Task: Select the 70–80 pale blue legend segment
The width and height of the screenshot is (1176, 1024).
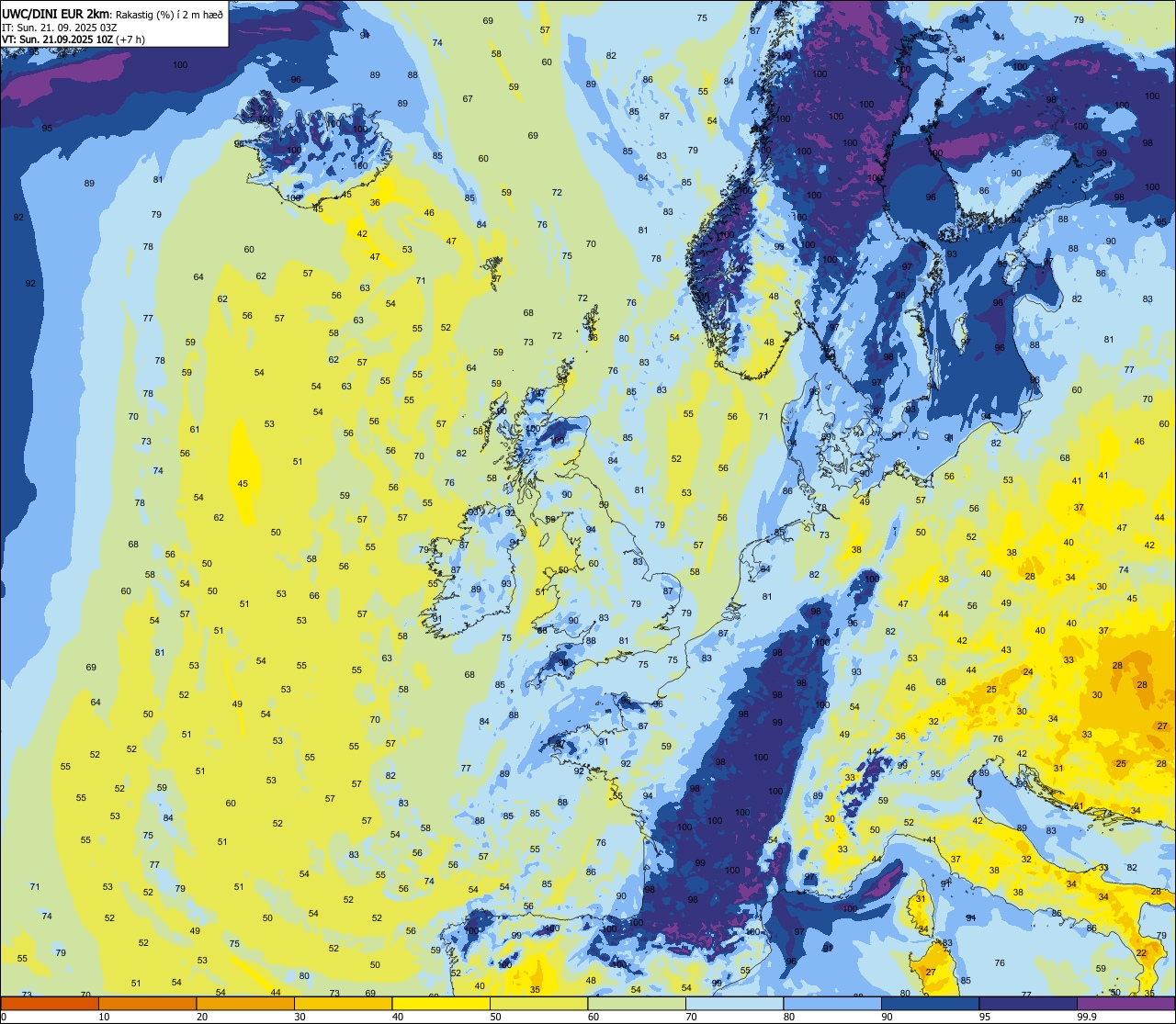Action: [734, 1003]
